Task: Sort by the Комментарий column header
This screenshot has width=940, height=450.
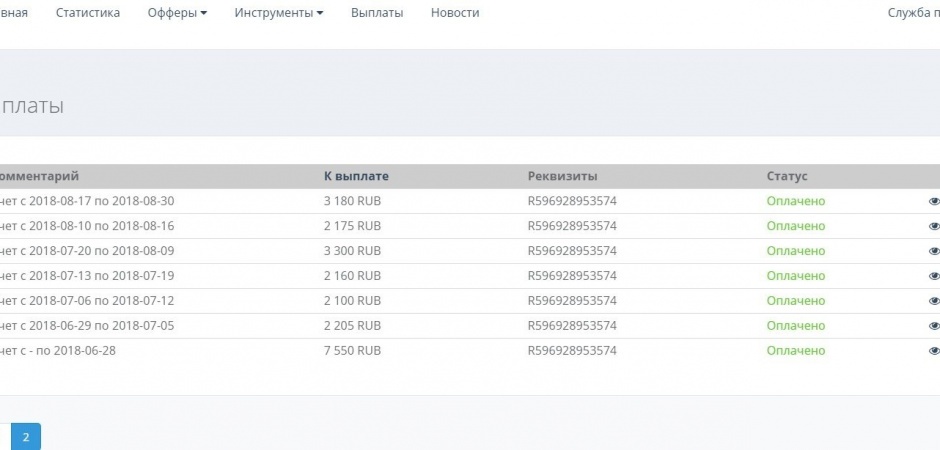Action: pos(39,176)
